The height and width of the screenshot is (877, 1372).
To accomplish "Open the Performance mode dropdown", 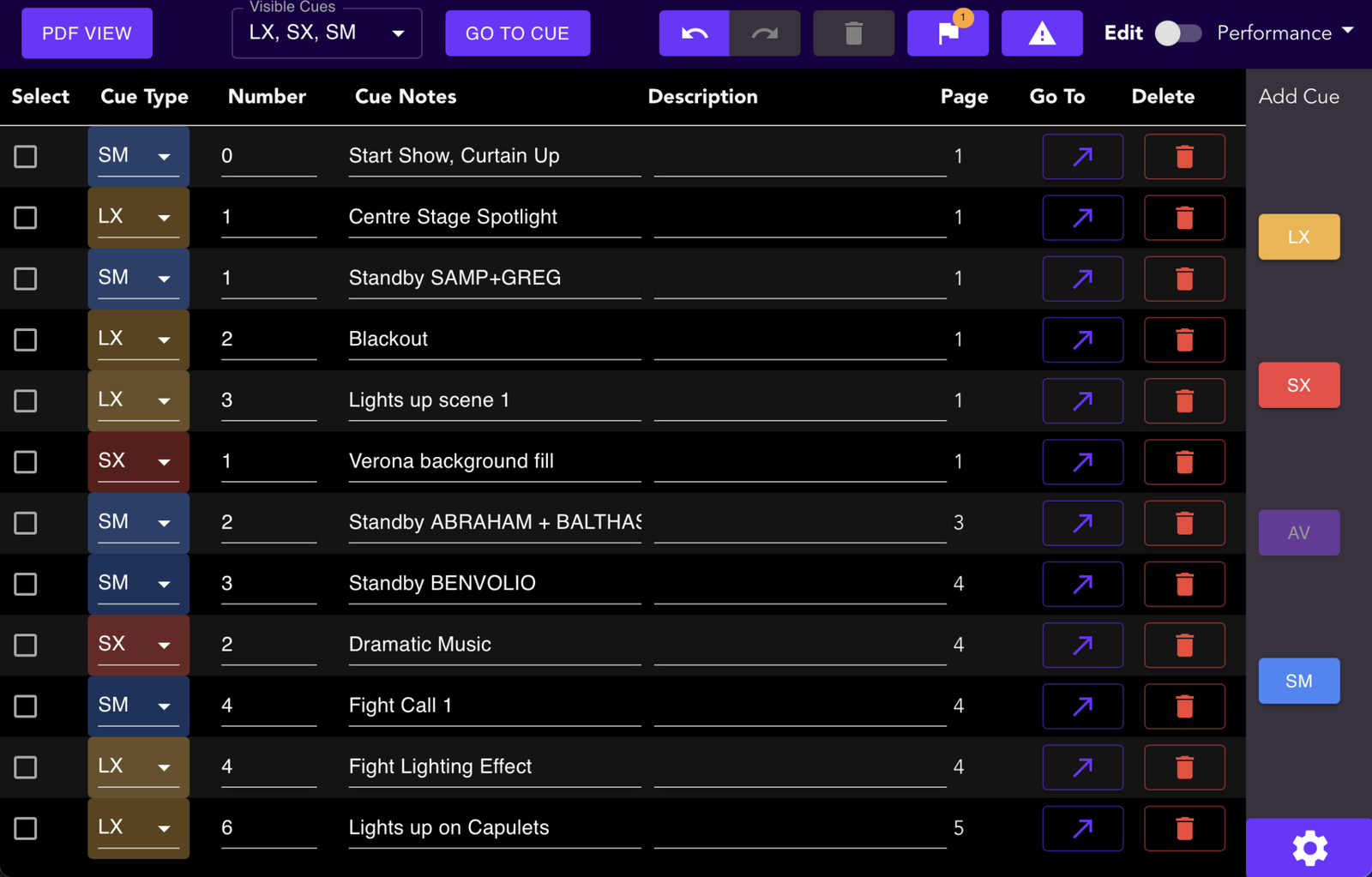I will (x=1285, y=33).
